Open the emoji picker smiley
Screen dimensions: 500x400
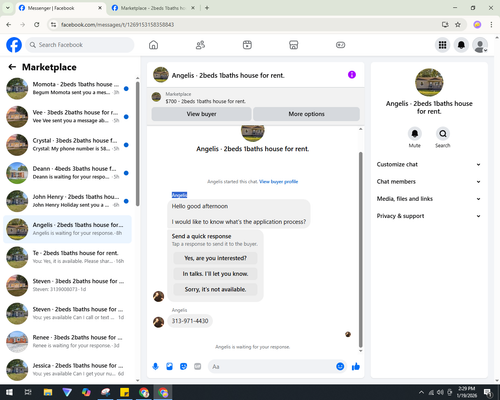point(340,367)
